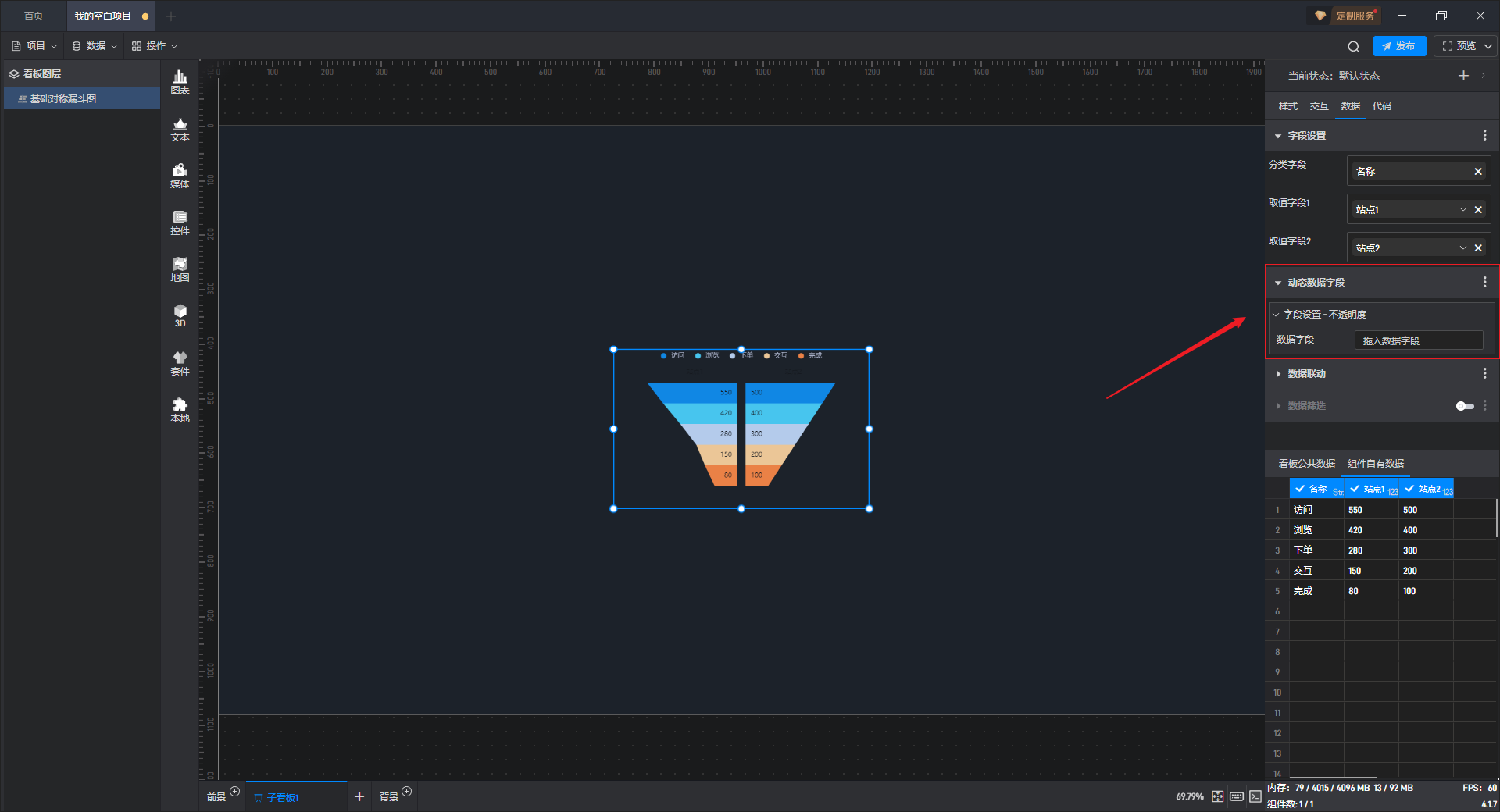Click the fit-to-screen icon near zoom
This screenshot has height=812, width=1500.
1218,796
